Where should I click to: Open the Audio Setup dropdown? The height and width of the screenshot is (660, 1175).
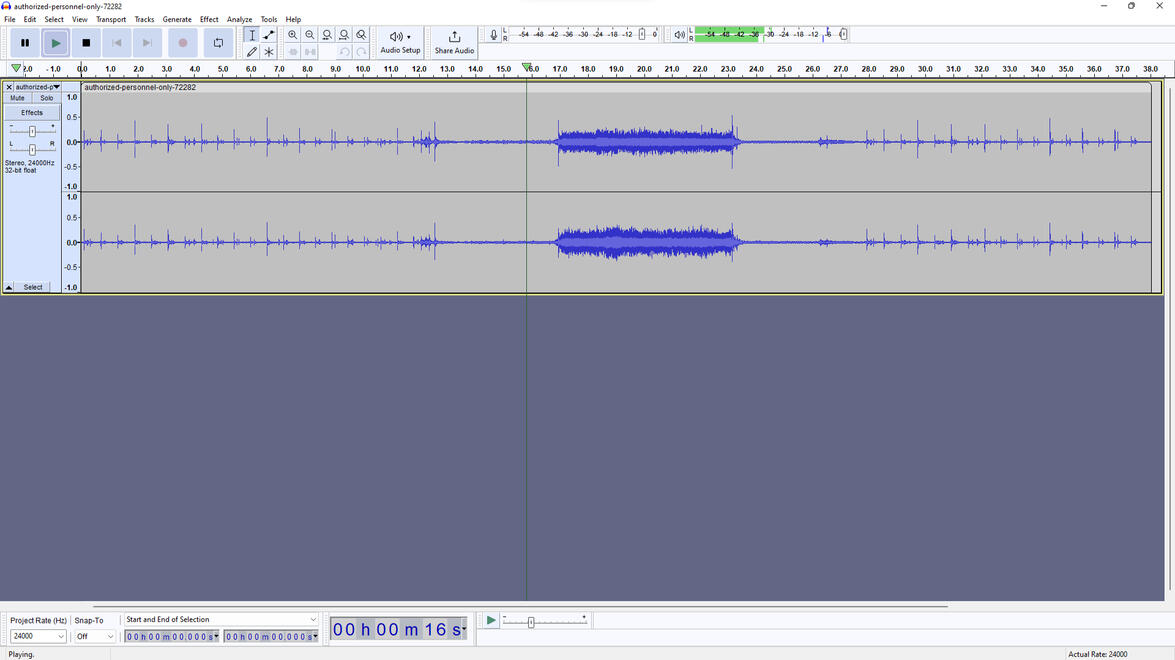pyautogui.click(x=400, y=42)
